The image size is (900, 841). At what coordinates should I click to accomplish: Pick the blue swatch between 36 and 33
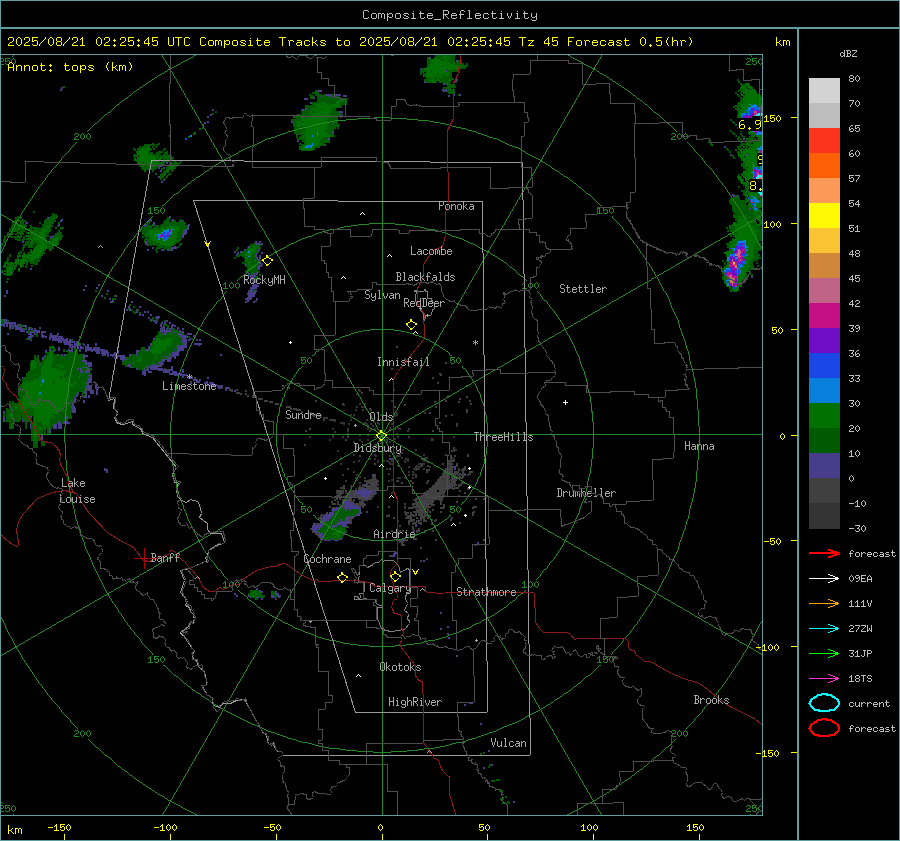point(824,366)
